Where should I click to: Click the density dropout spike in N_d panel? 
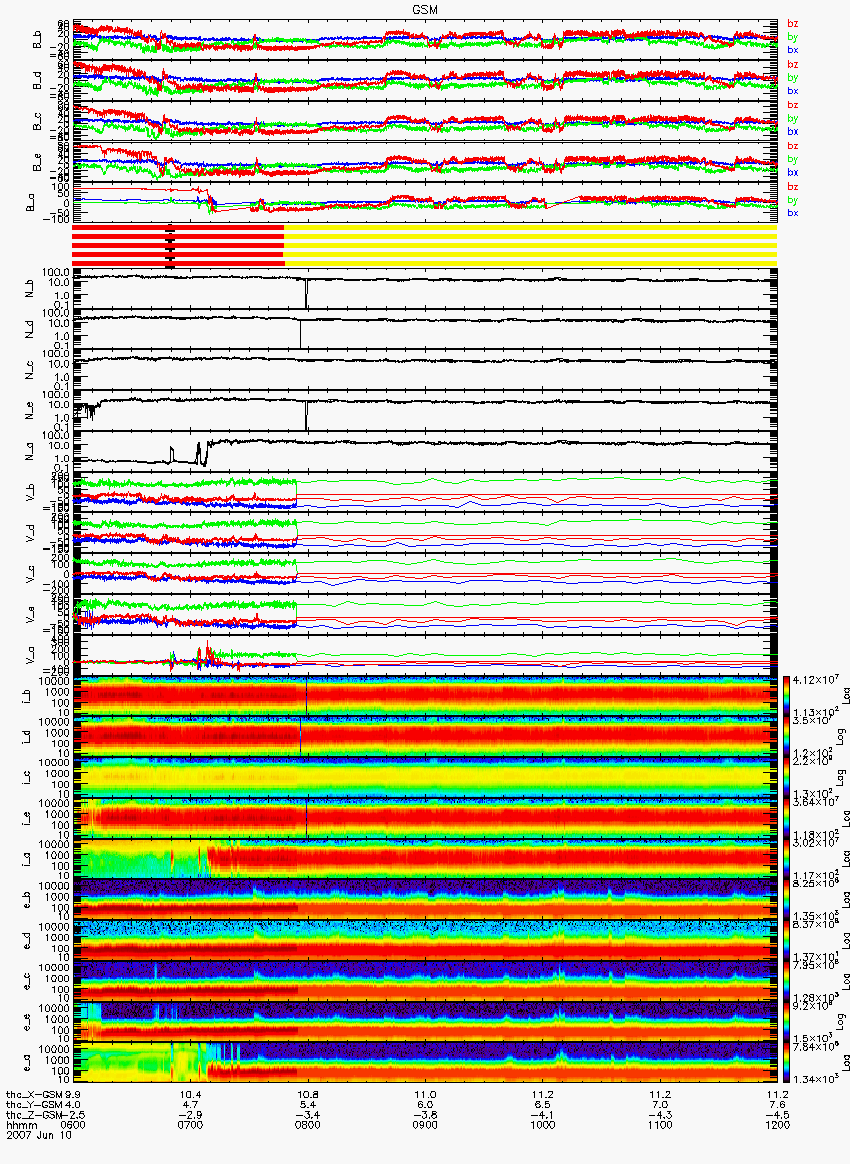(301, 333)
